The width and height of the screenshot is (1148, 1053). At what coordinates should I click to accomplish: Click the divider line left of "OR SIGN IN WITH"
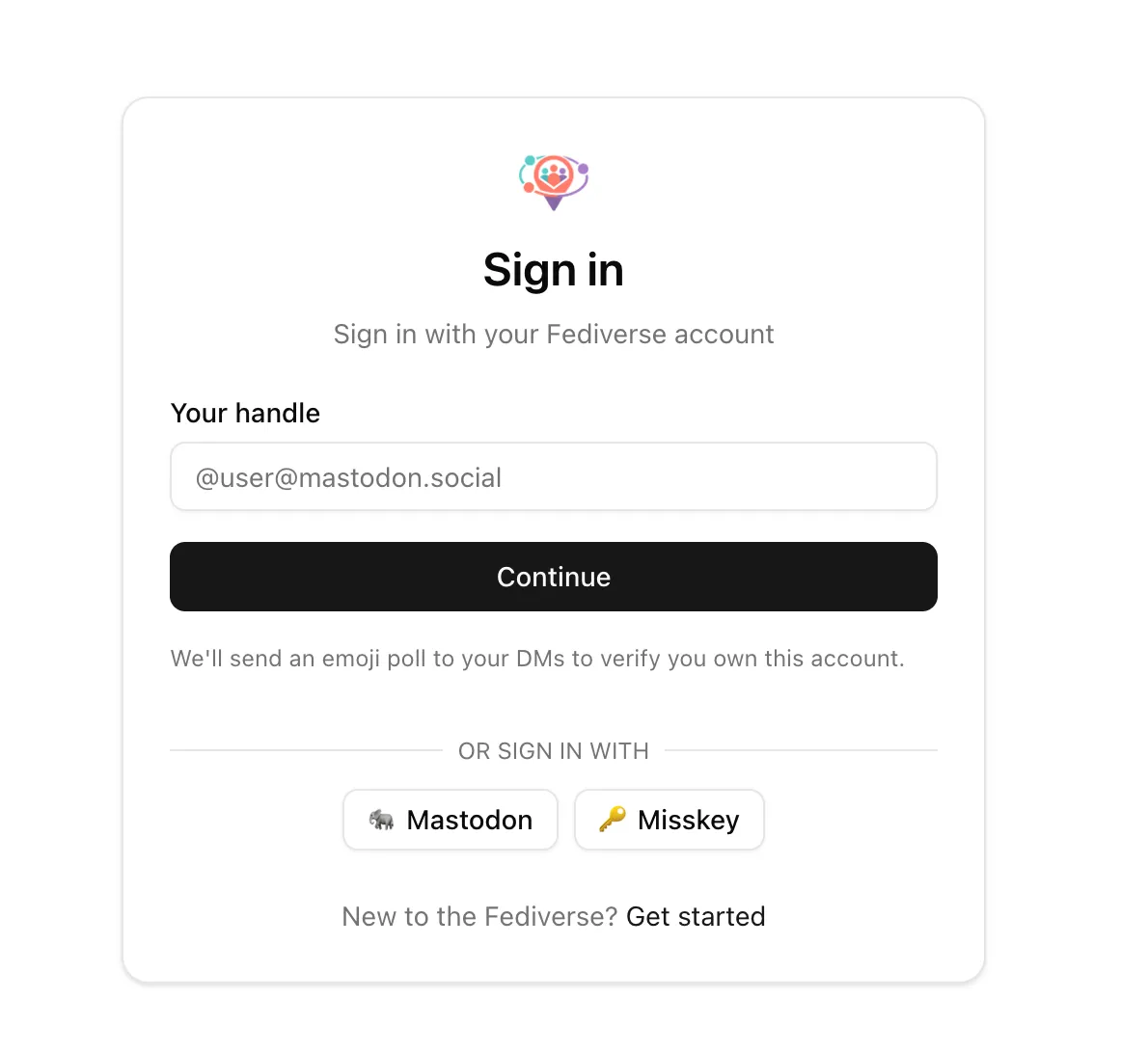click(x=306, y=750)
